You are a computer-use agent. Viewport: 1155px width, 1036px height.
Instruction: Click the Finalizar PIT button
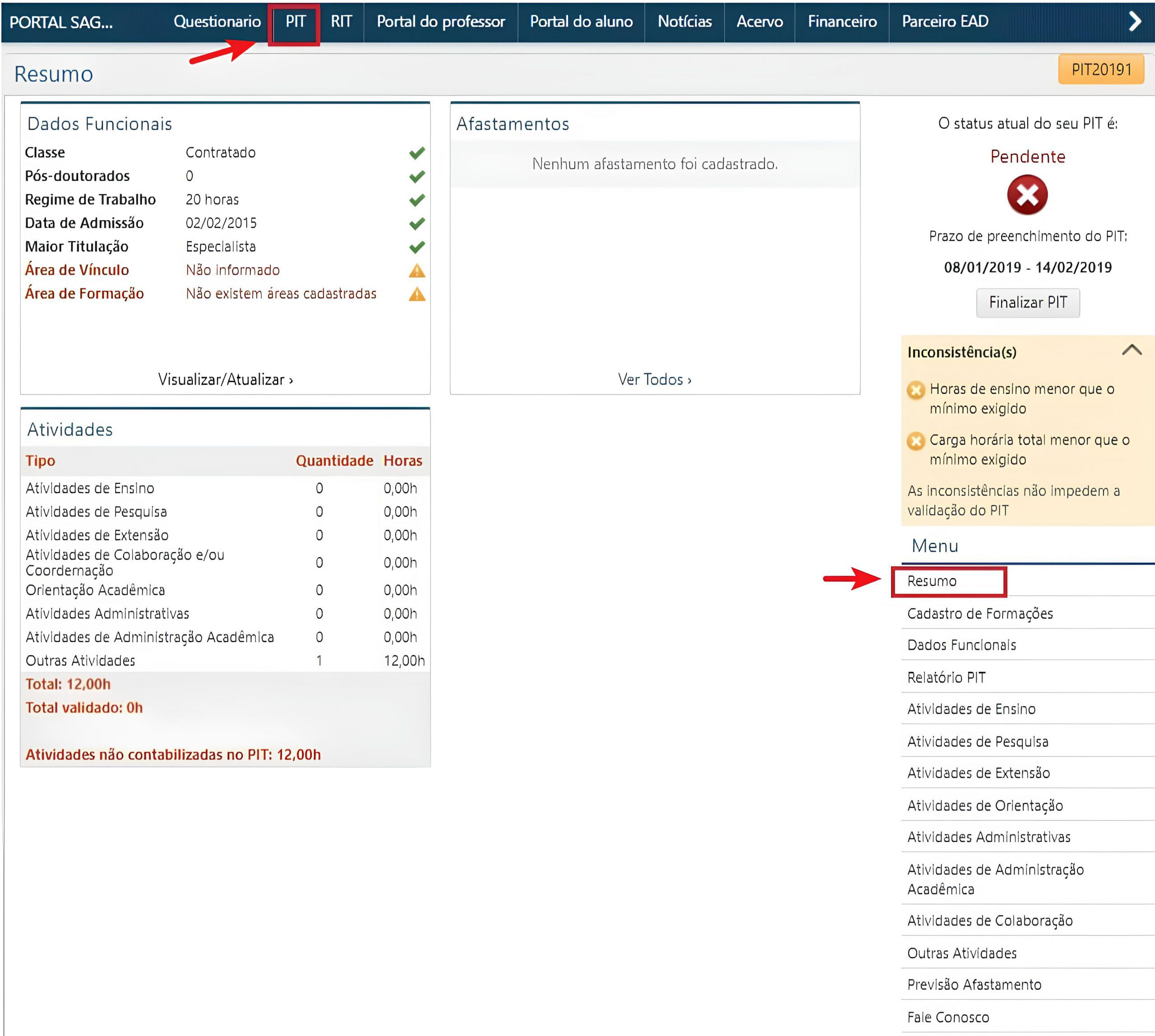(1028, 303)
